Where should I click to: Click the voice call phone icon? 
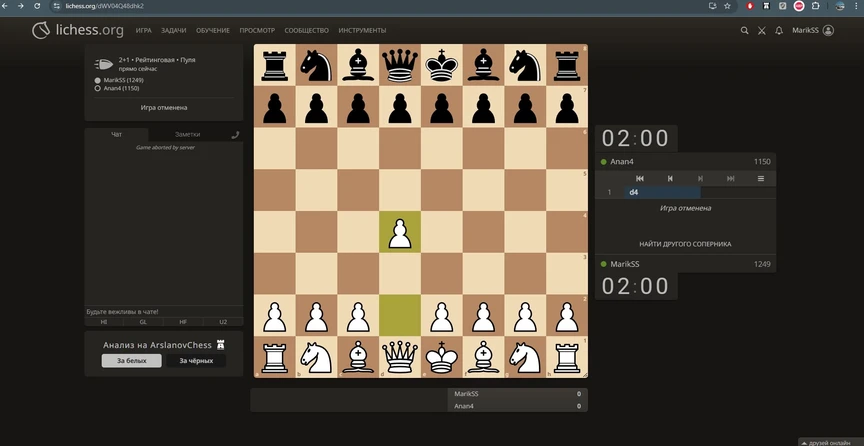235,134
